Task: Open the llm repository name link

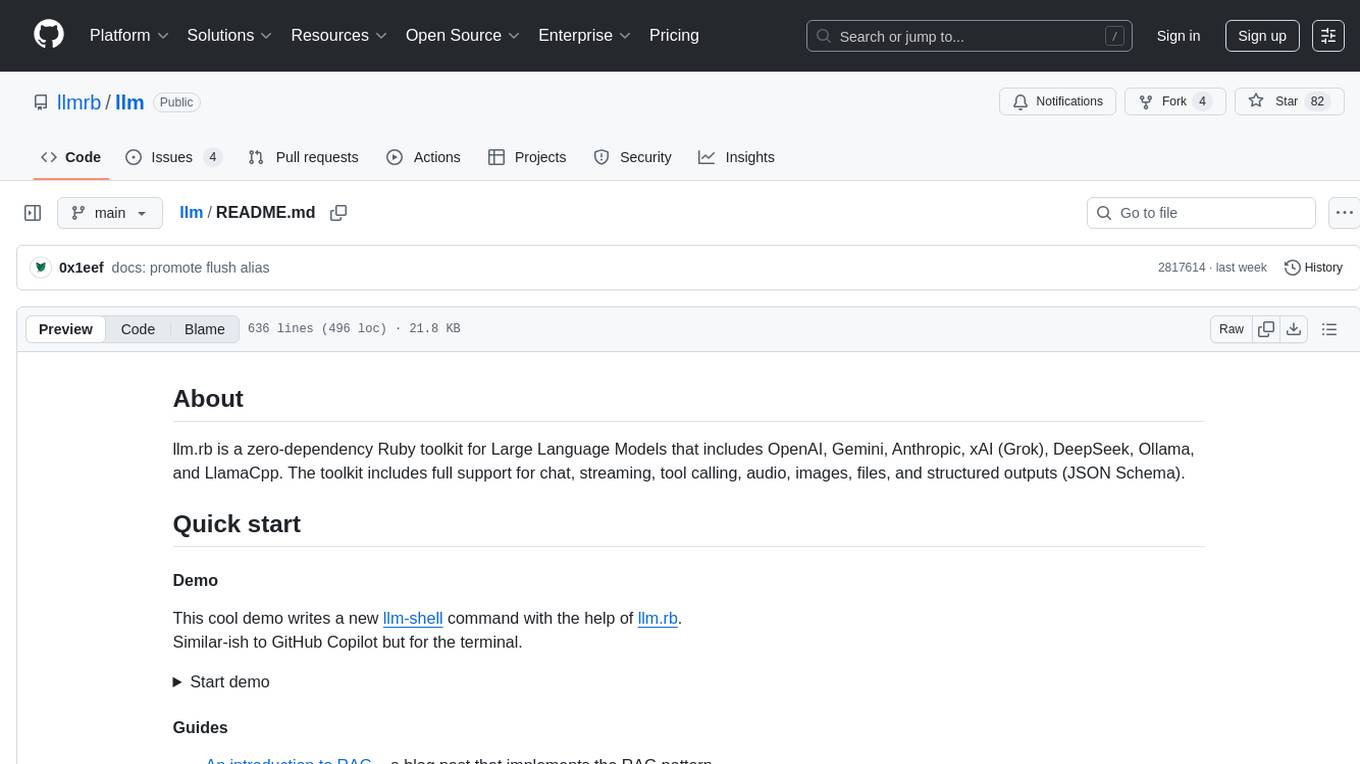Action: pos(130,102)
